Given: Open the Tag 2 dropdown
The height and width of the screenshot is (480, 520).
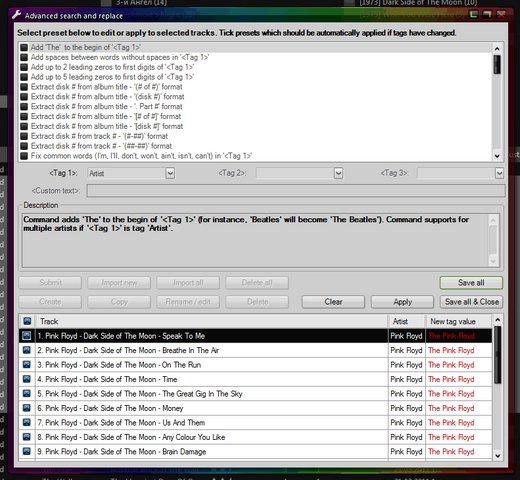Looking at the screenshot, I should click(x=338, y=173).
